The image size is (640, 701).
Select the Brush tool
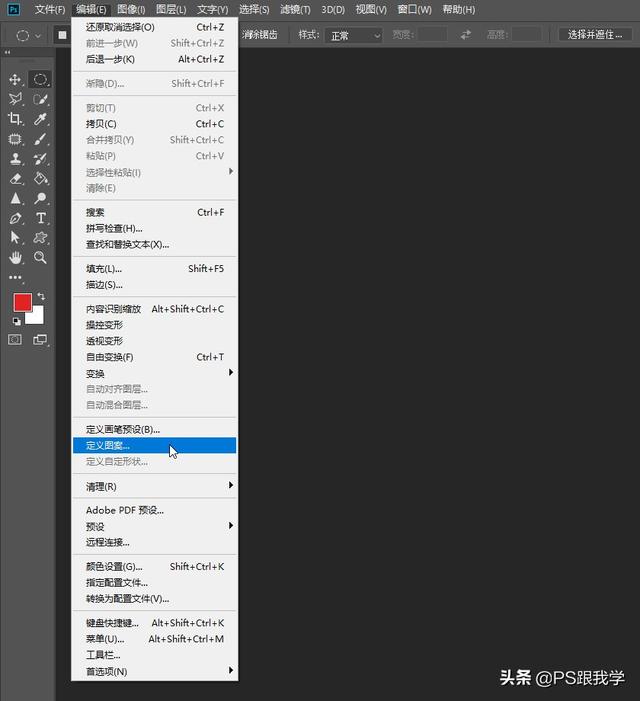40,139
